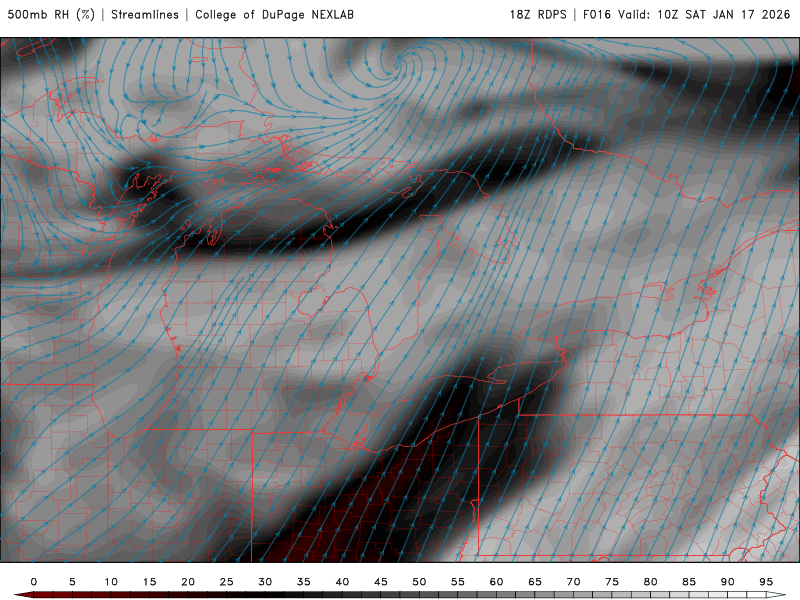800x600 pixels.
Task: Click the colorbar label '75'
Action: [612, 582]
